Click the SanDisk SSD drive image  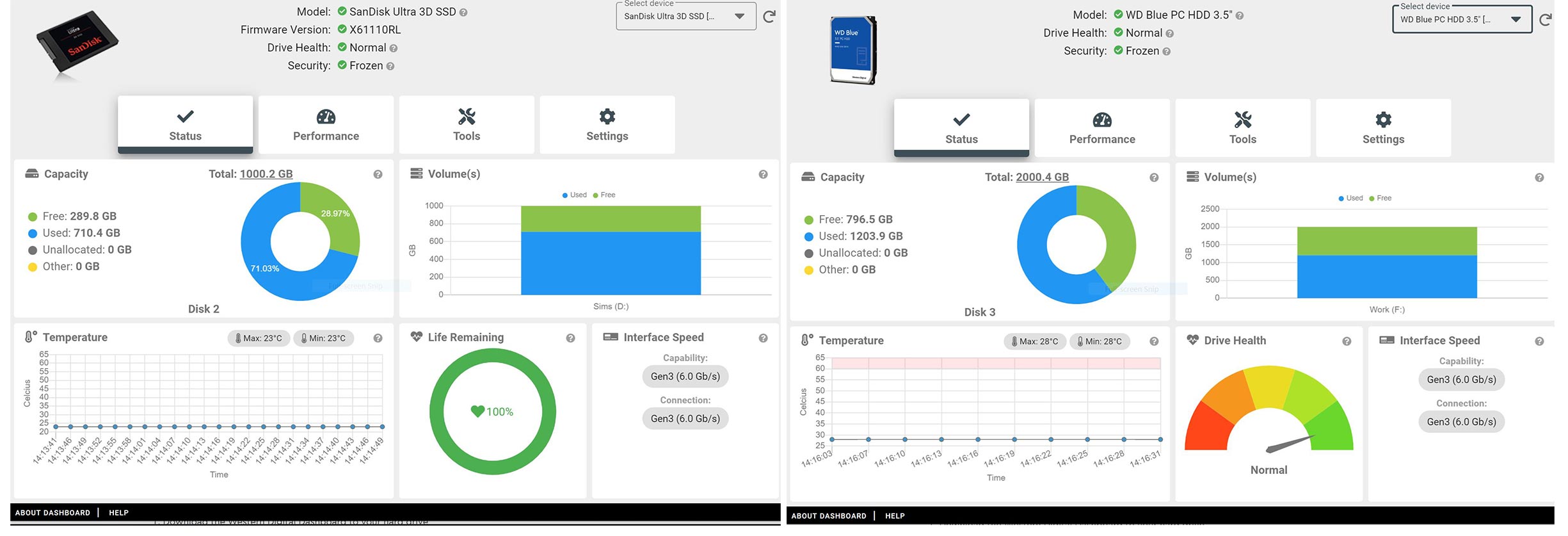(77, 45)
